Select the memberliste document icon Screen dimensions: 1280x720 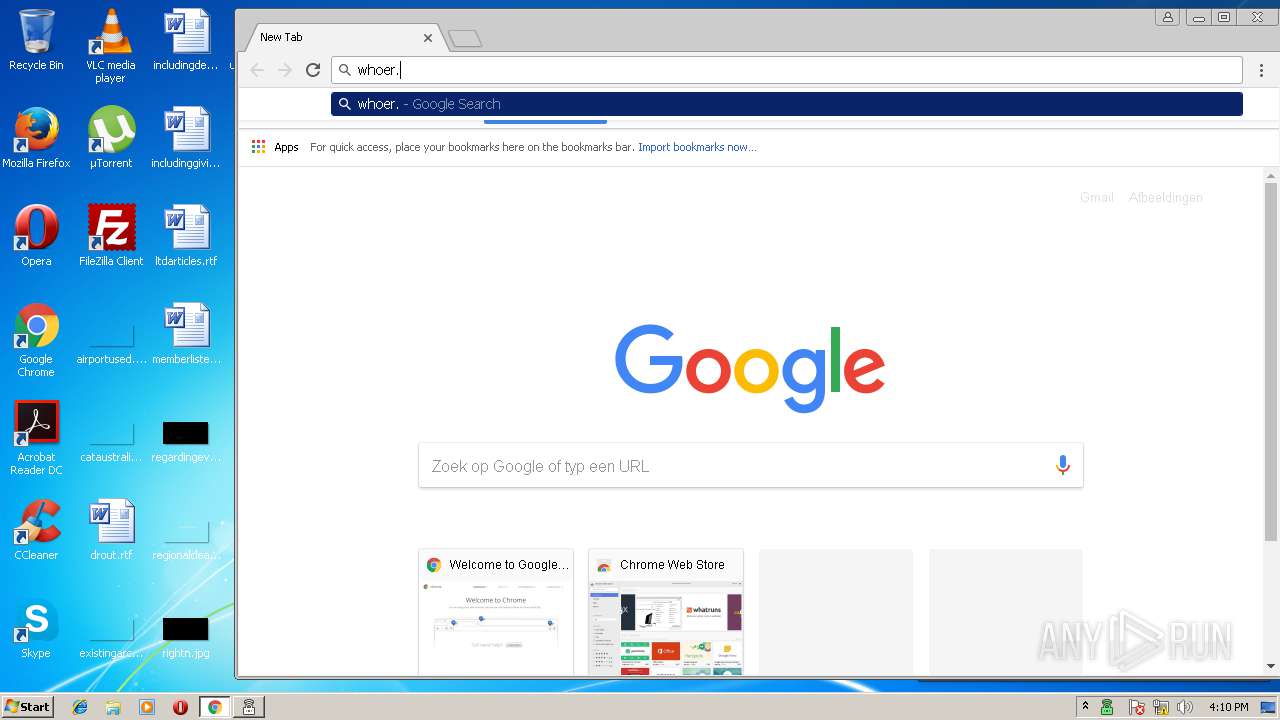point(186,334)
